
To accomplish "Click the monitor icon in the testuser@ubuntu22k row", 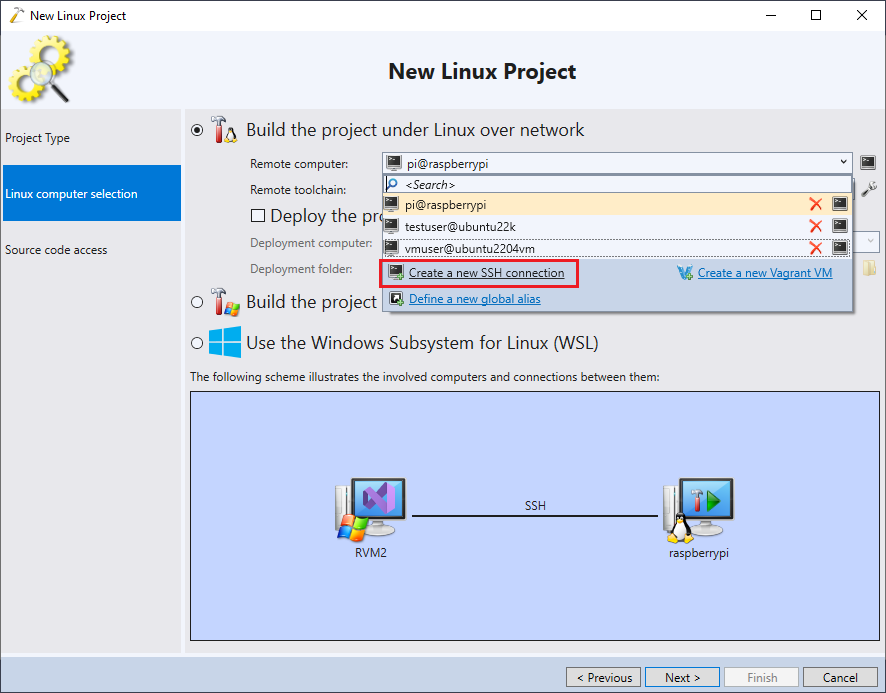I will tap(391, 226).
